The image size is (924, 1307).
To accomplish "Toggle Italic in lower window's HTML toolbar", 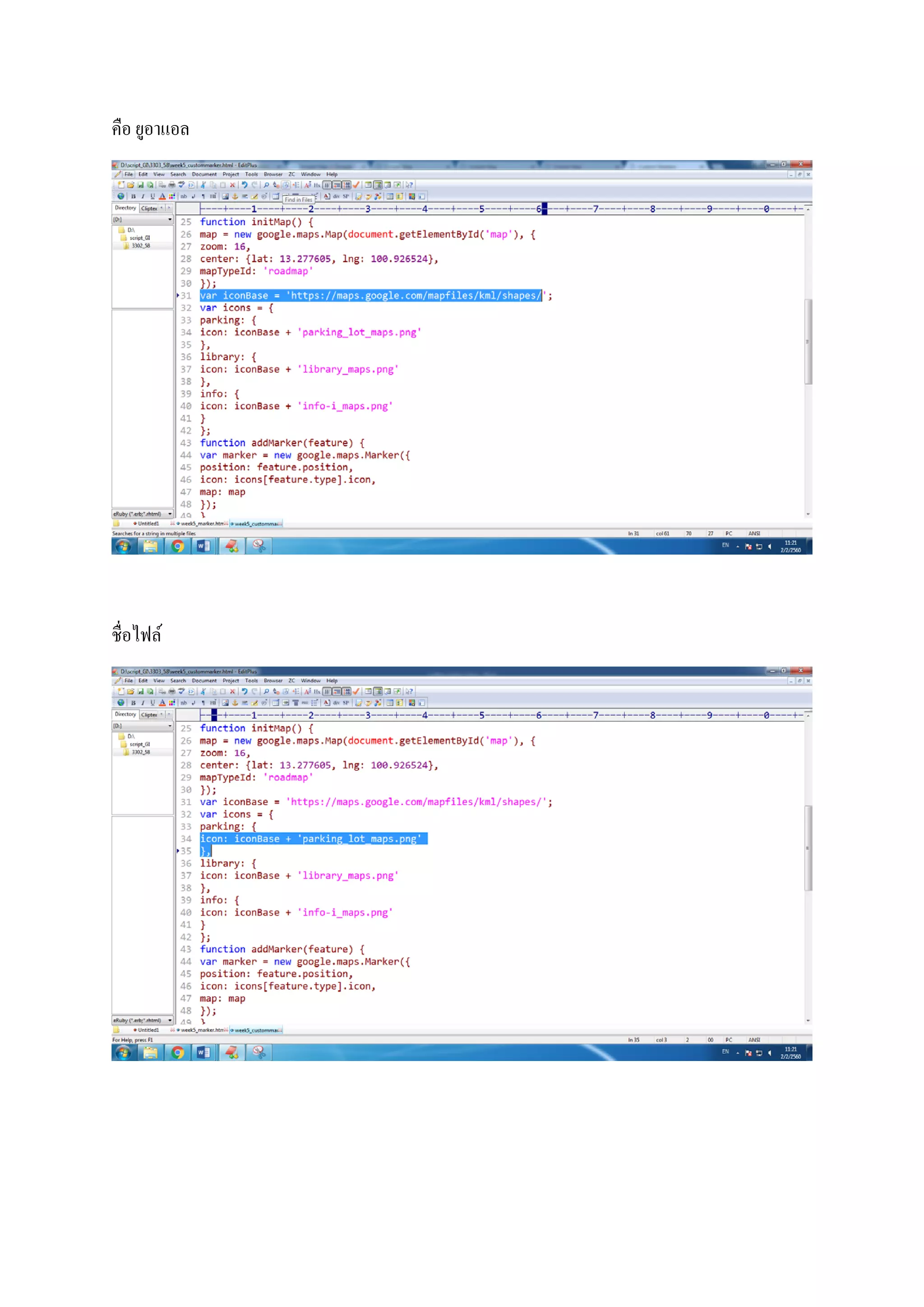I will (x=143, y=703).
